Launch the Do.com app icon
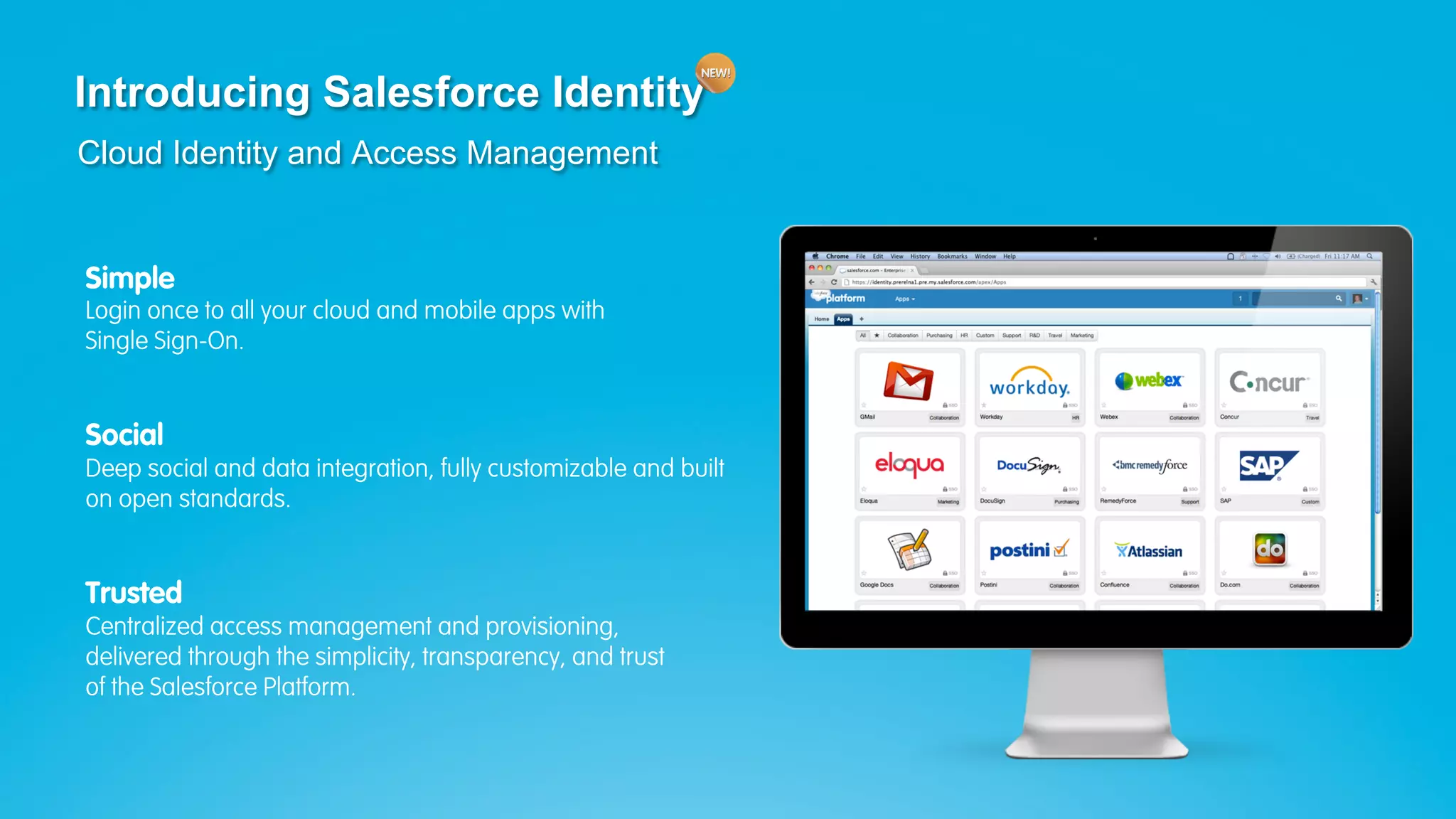This screenshot has width=1456, height=819. coord(1270,549)
